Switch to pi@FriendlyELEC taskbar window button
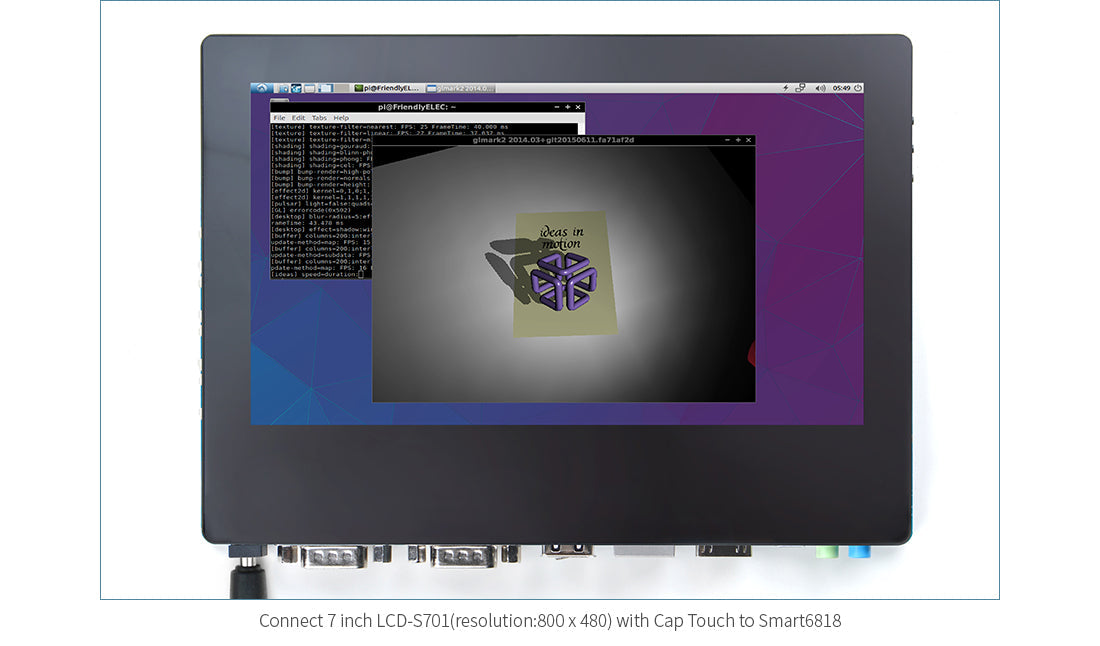Image resolution: width=1100 pixels, height=646 pixels. pyautogui.click(x=388, y=88)
